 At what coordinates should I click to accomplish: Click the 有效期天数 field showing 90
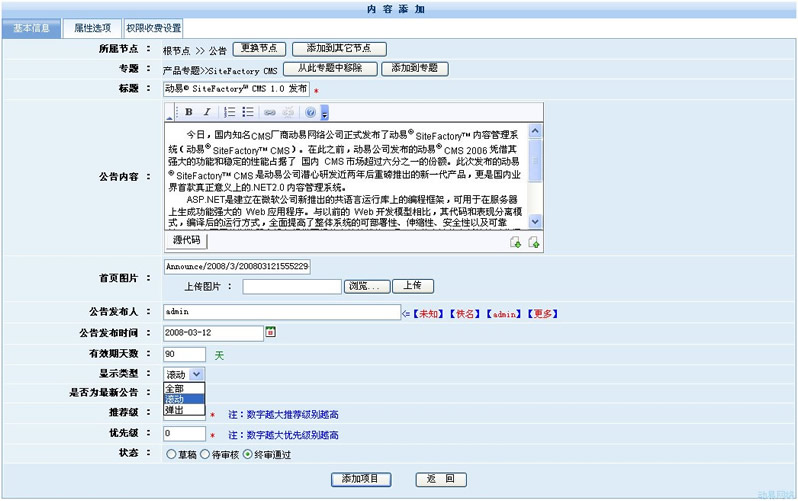[185, 354]
